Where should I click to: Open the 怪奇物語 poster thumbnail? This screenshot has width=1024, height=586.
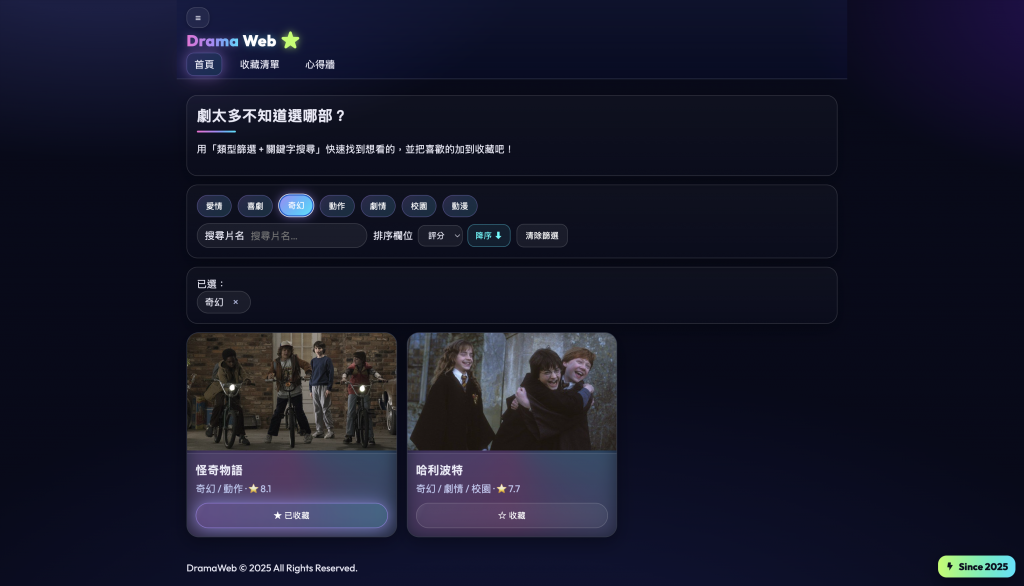292,391
